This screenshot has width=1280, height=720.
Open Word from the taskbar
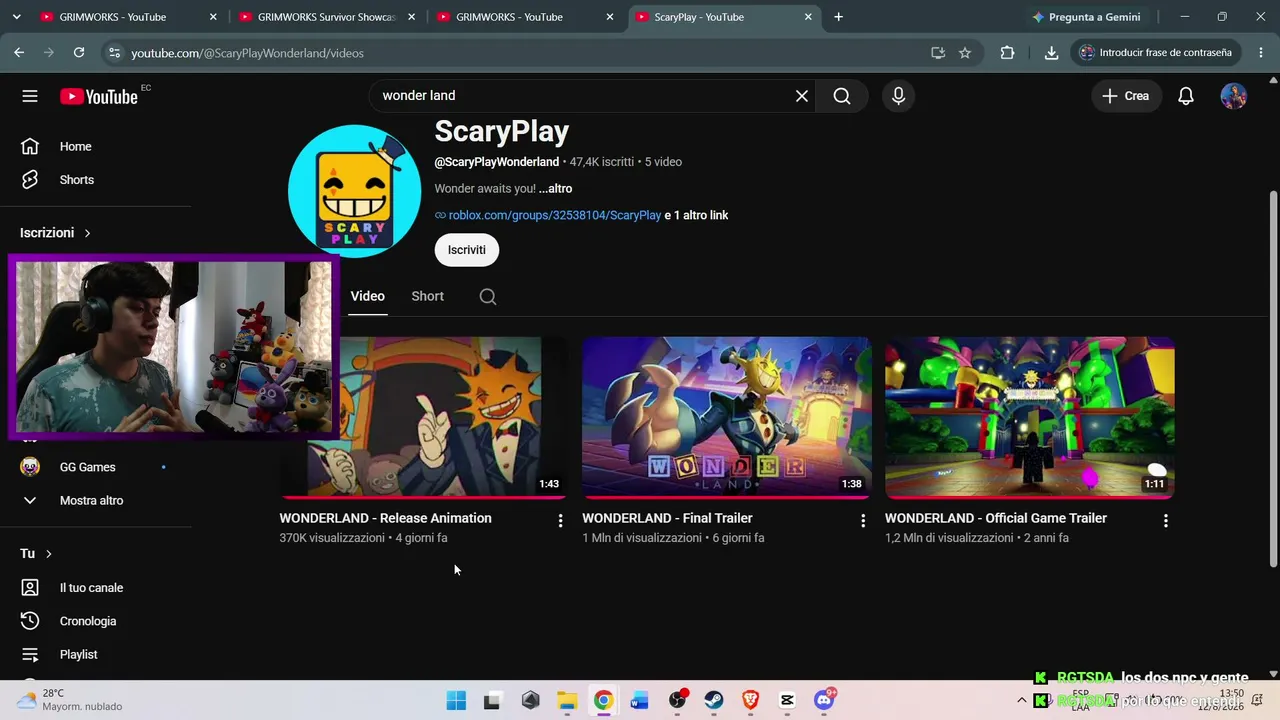coord(640,701)
